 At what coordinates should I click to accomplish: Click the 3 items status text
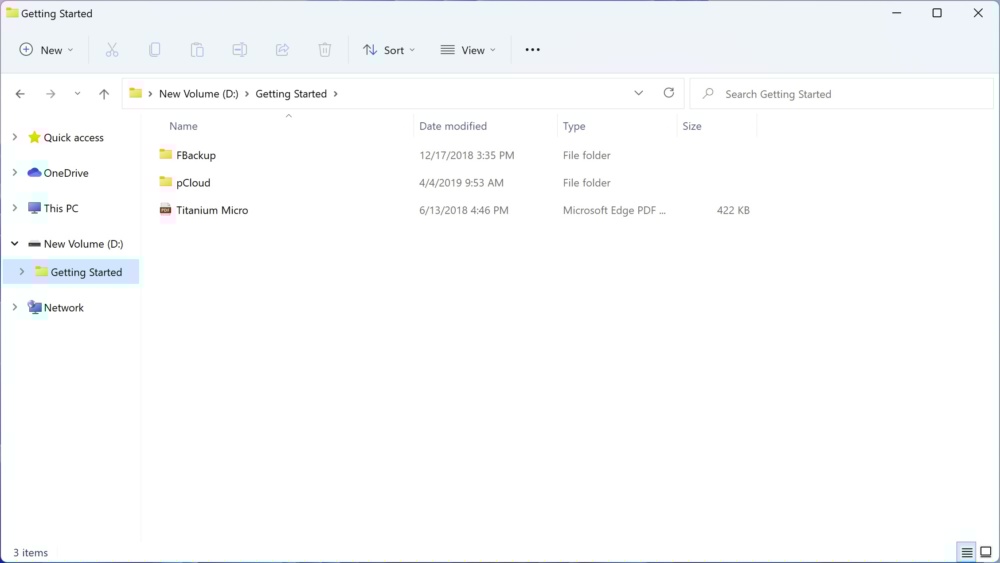31,553
